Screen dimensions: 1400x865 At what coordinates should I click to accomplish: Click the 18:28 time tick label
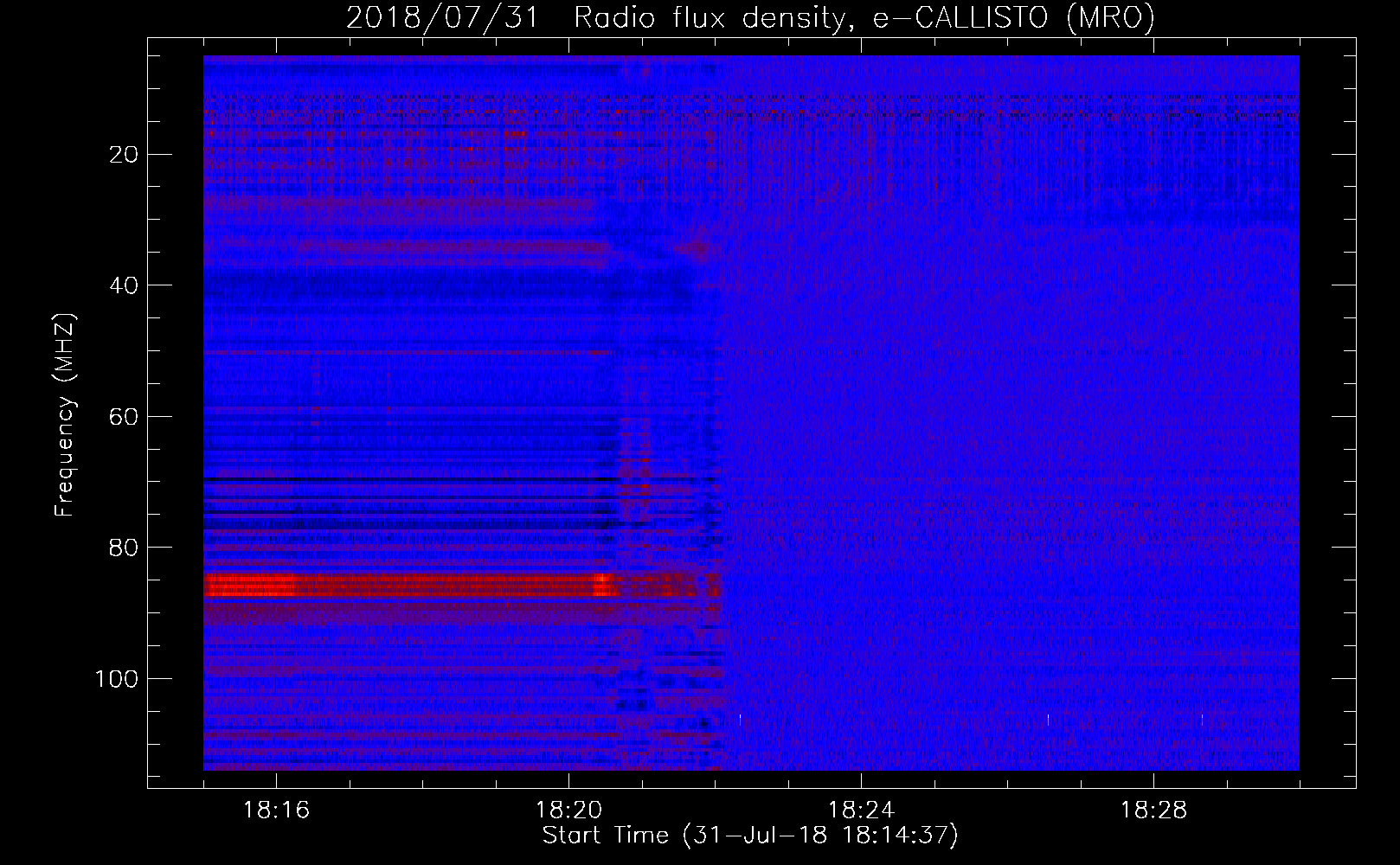[1153, 811]
